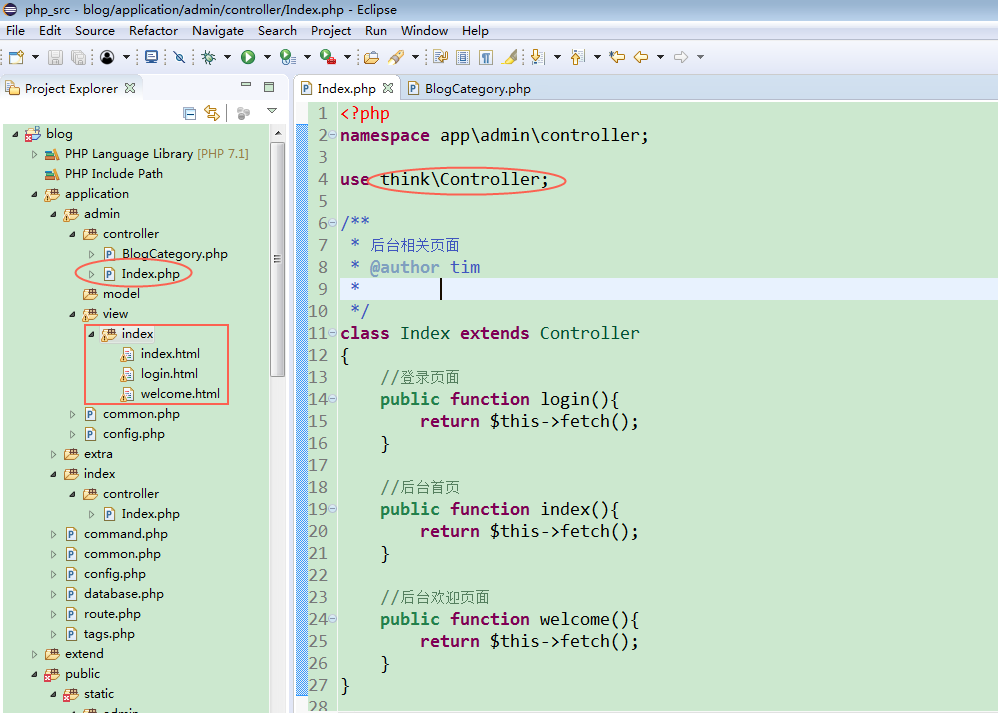
Task: Expand the extra folder node
Action: (x=53, y=454)
